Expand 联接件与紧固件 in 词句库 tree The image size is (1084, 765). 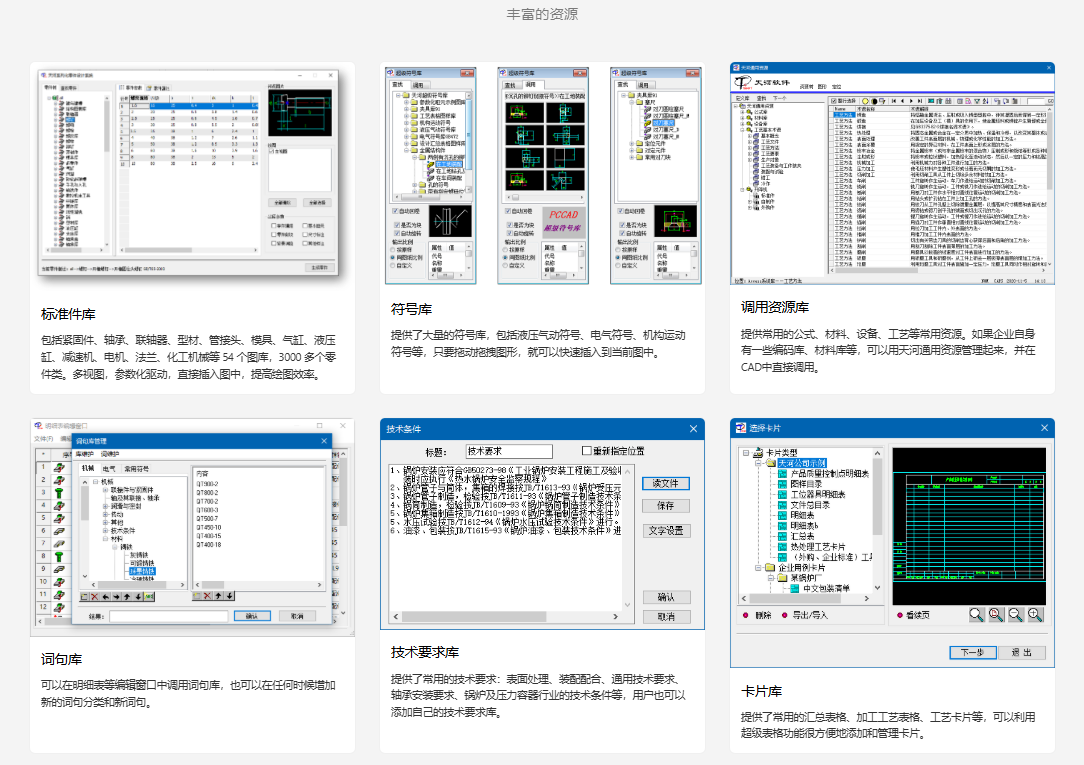pos(105,490)
